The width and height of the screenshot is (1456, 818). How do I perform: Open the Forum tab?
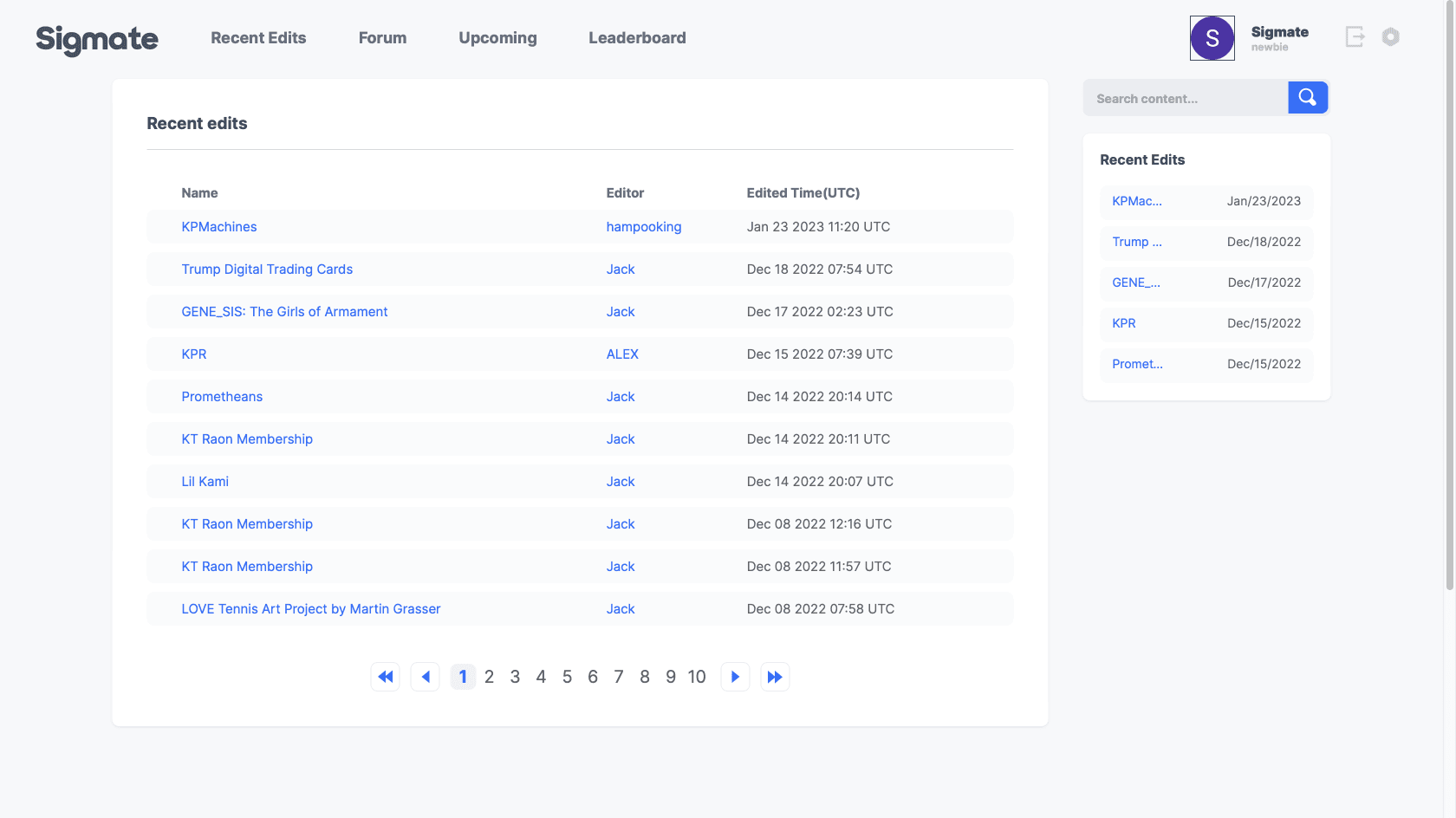[x=382, y=38]
